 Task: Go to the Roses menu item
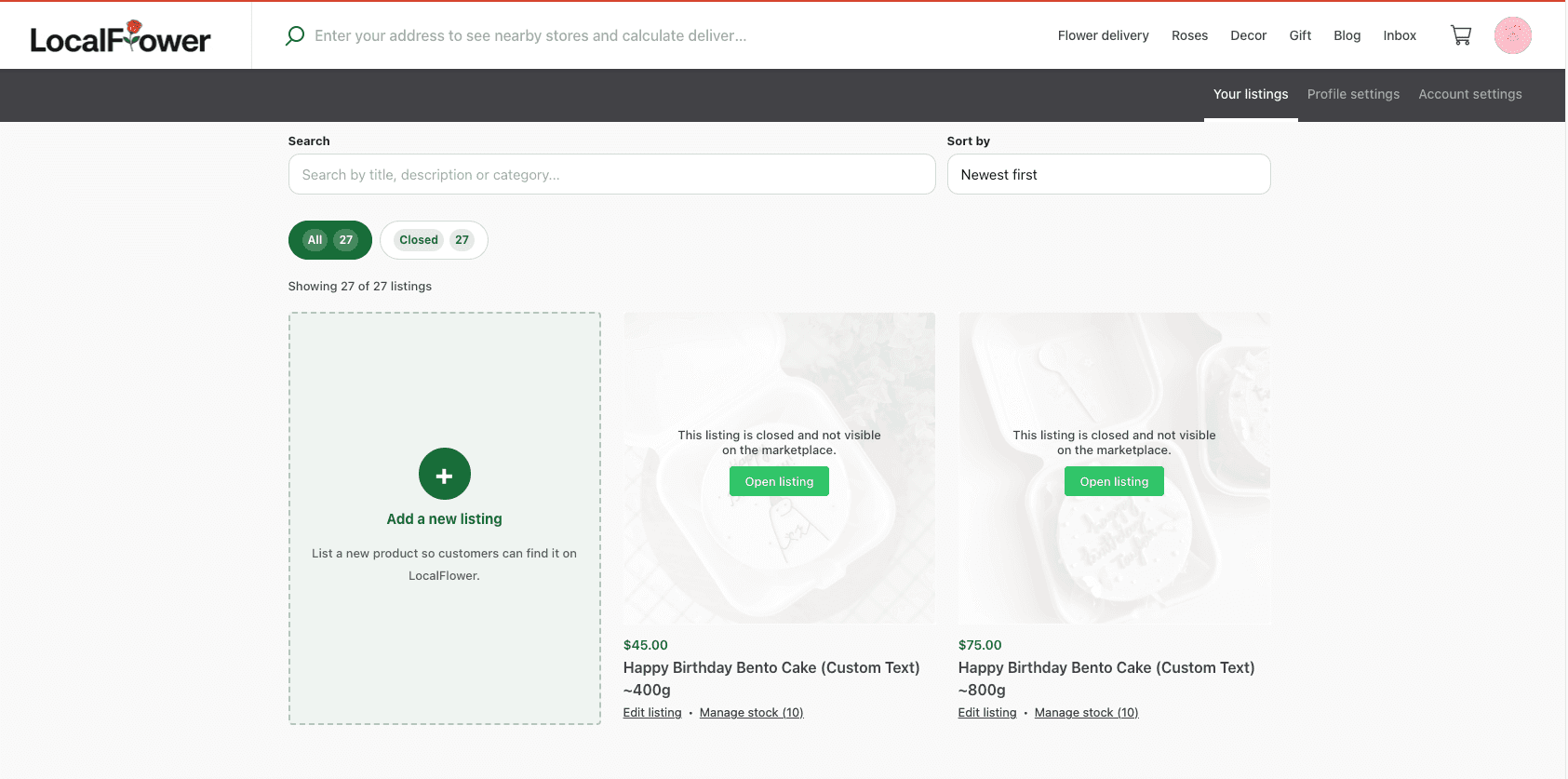click(1189, 35)
